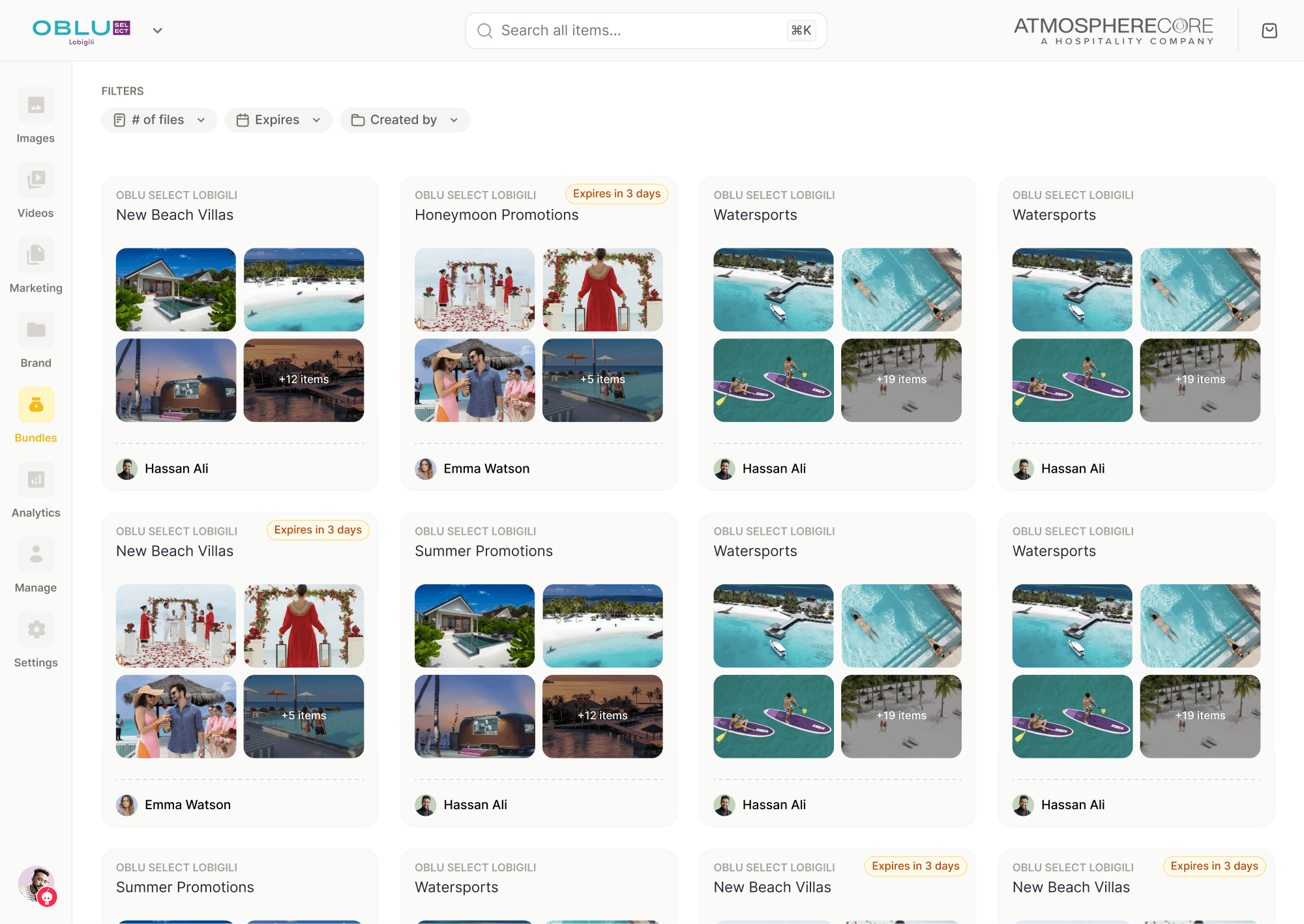The height and width of the screenshot is (924, 1304).
Task: Open the Videos section icon
Action: (36, 181)
